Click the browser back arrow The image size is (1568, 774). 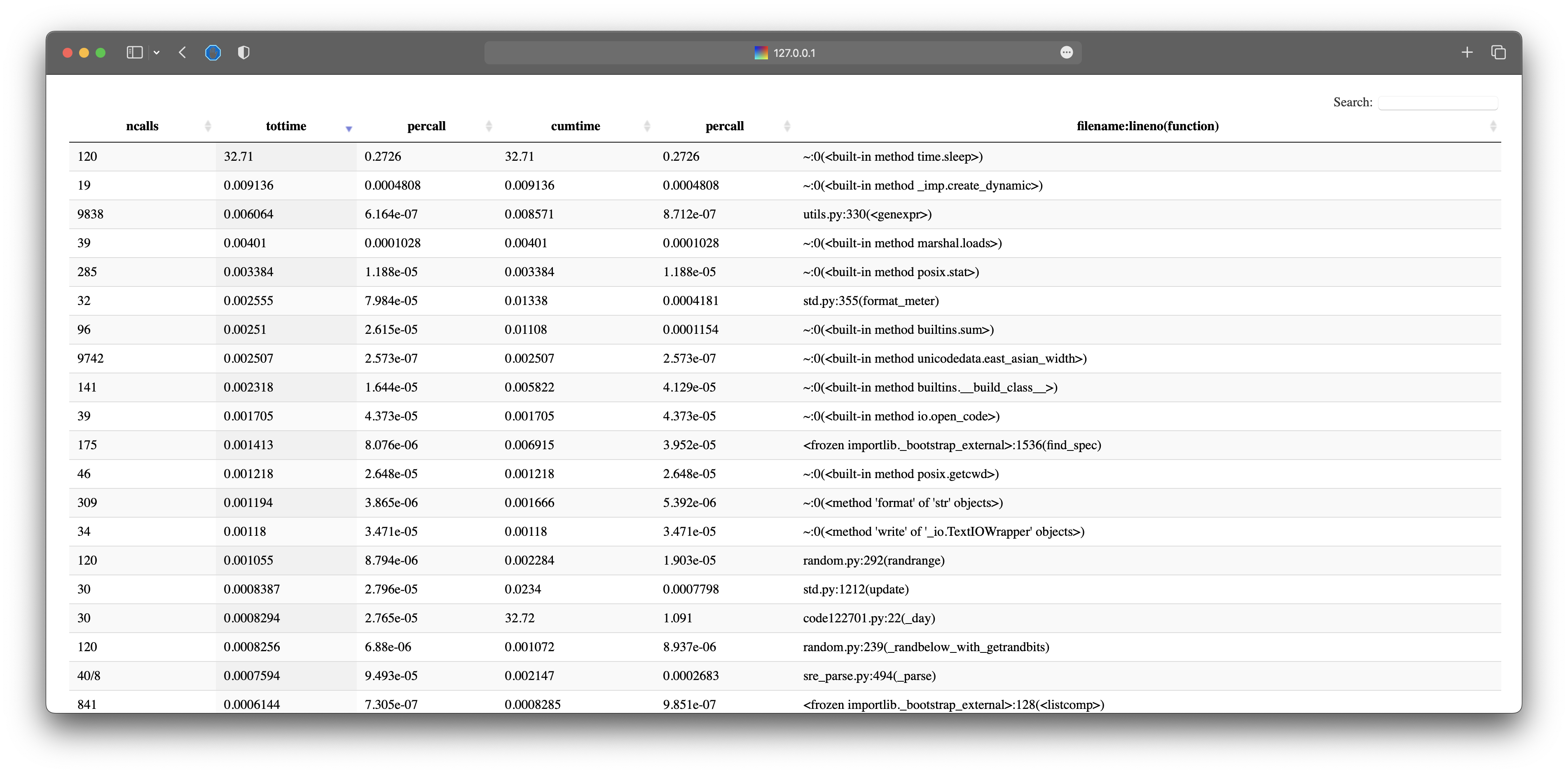(183, 52)
